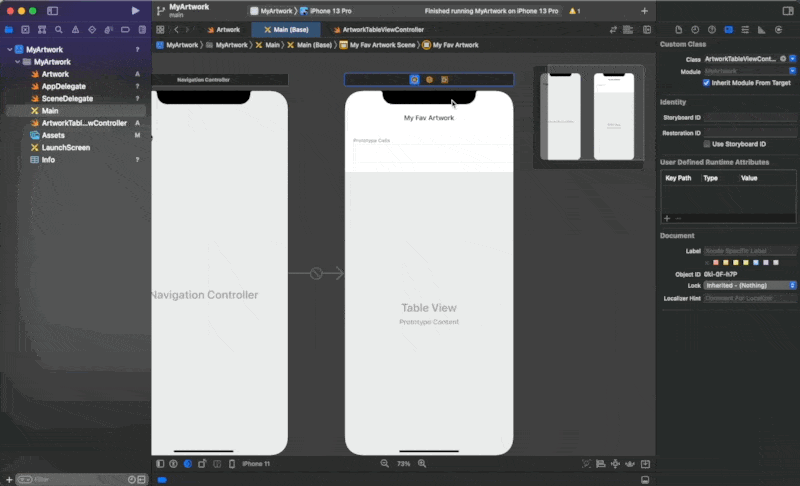The width and height of the screenshot is (800, 486).
Task: Open the Test navigator diamond icon
Action: [92, 30]
